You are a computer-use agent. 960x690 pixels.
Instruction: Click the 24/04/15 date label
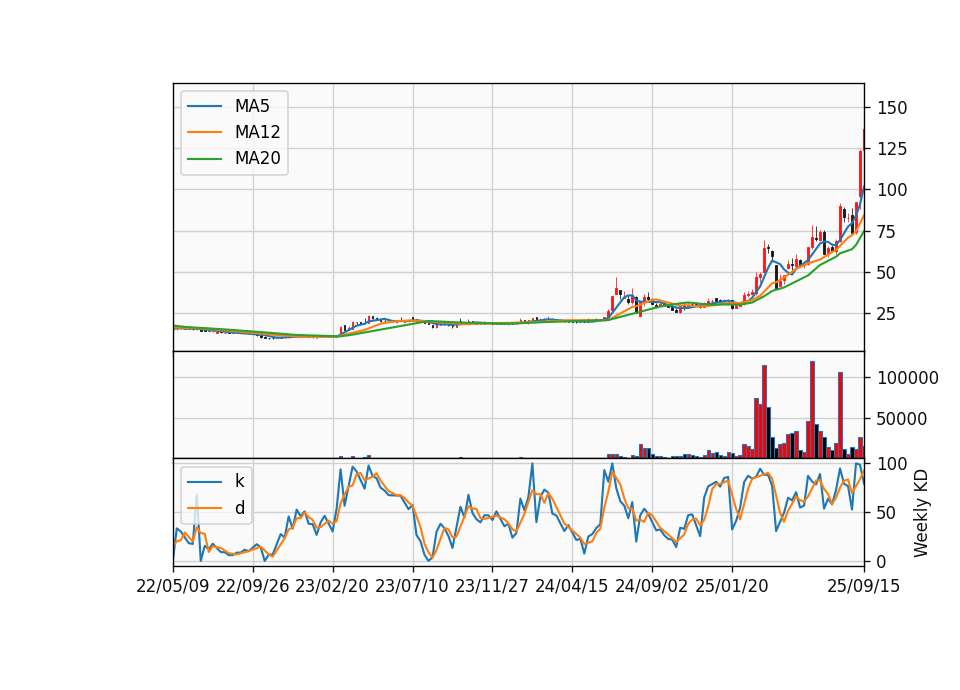click(x=572, y=587)
